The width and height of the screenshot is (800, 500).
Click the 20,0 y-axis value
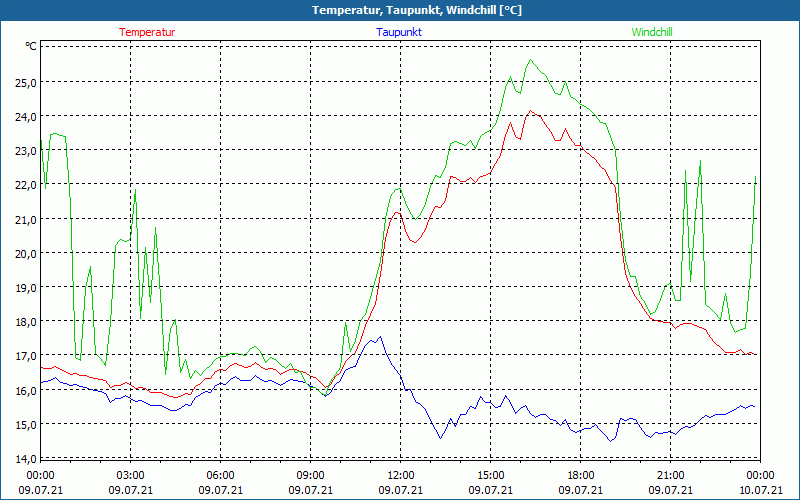click(26, 254)
